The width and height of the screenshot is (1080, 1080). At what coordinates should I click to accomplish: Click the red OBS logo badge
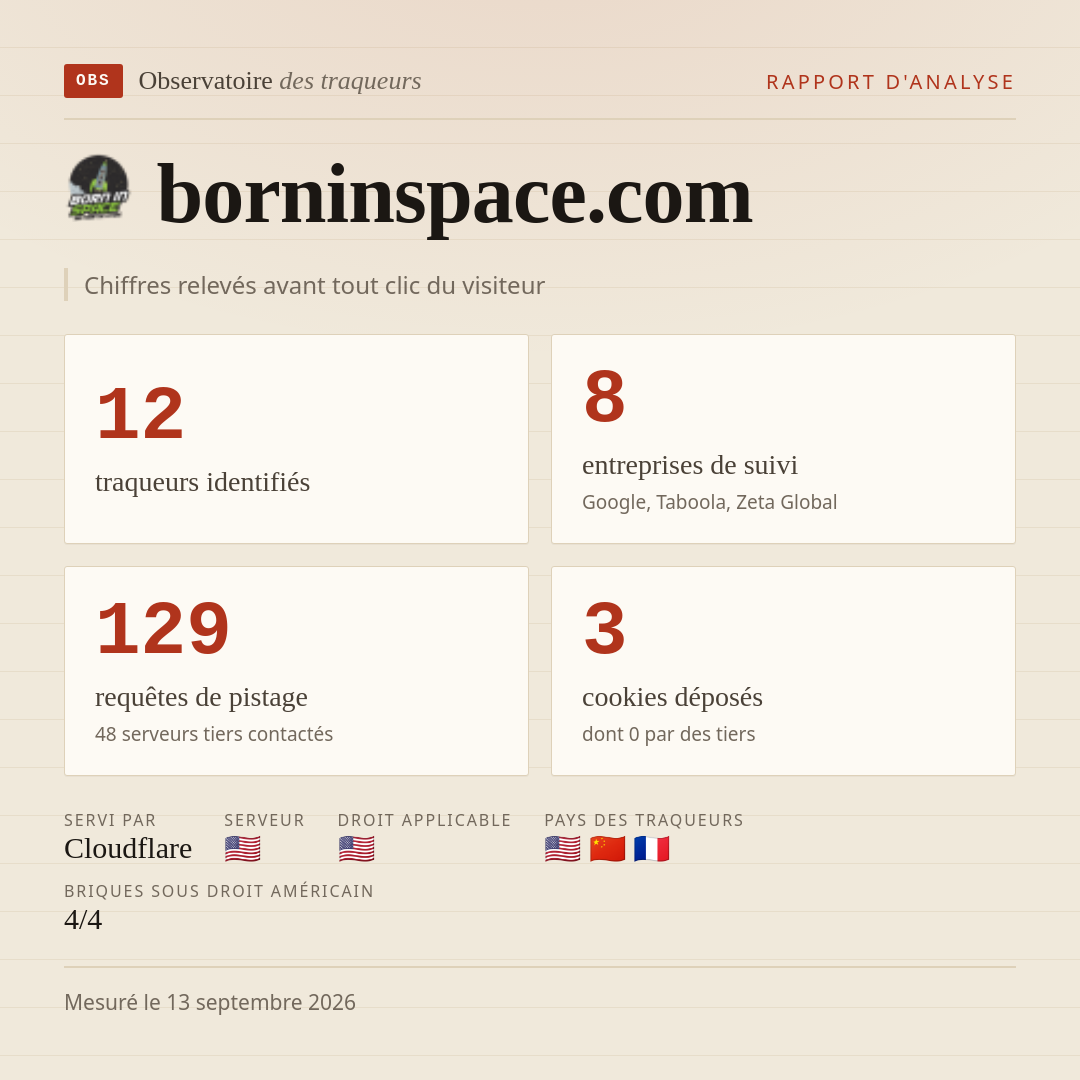click(94, 81)
